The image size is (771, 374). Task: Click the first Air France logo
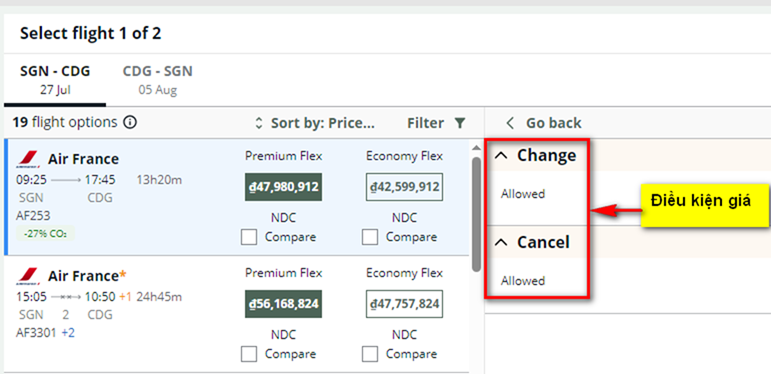coord(29,159)
